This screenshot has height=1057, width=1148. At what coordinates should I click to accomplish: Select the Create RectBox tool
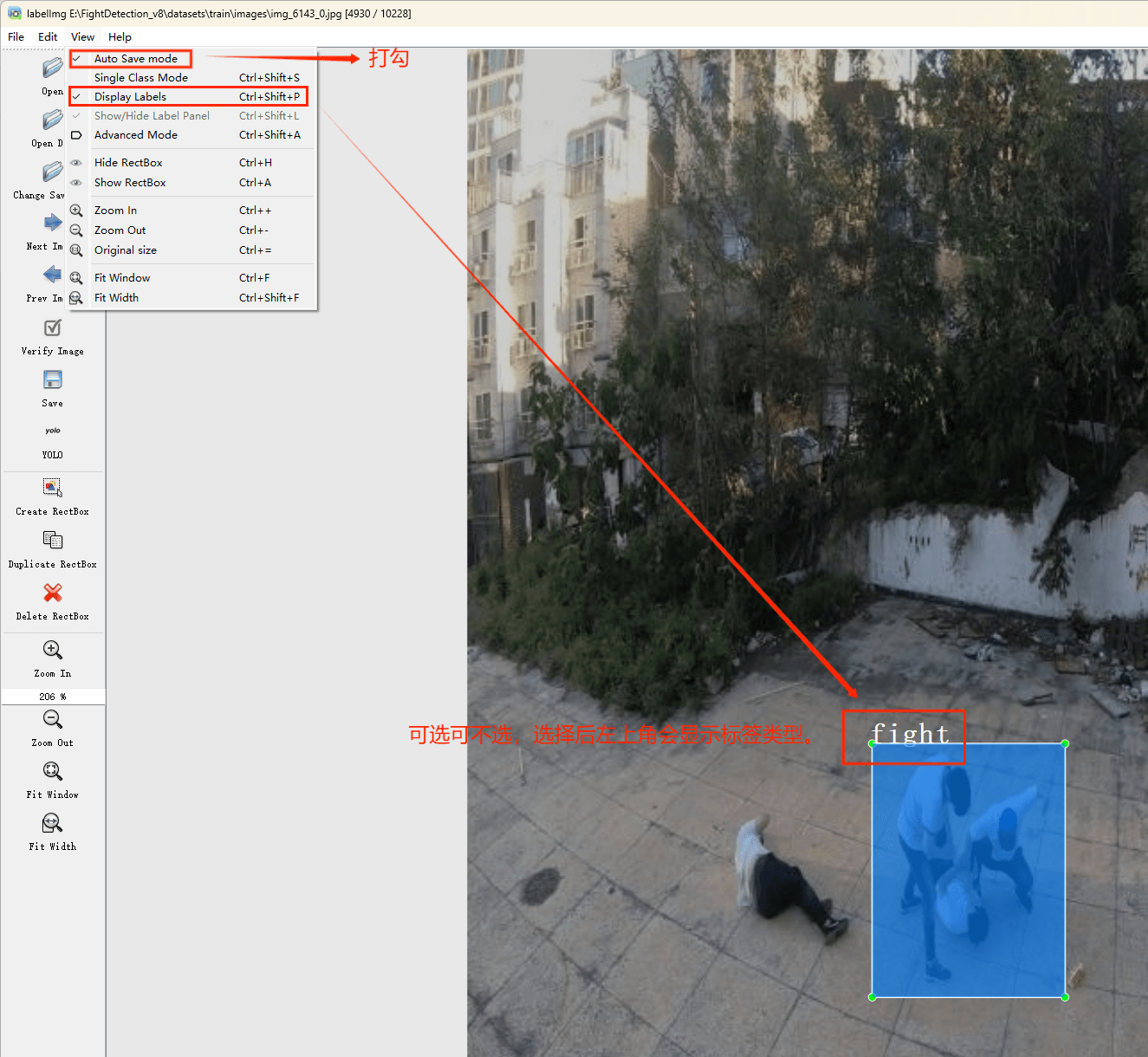tap(52, 488)
